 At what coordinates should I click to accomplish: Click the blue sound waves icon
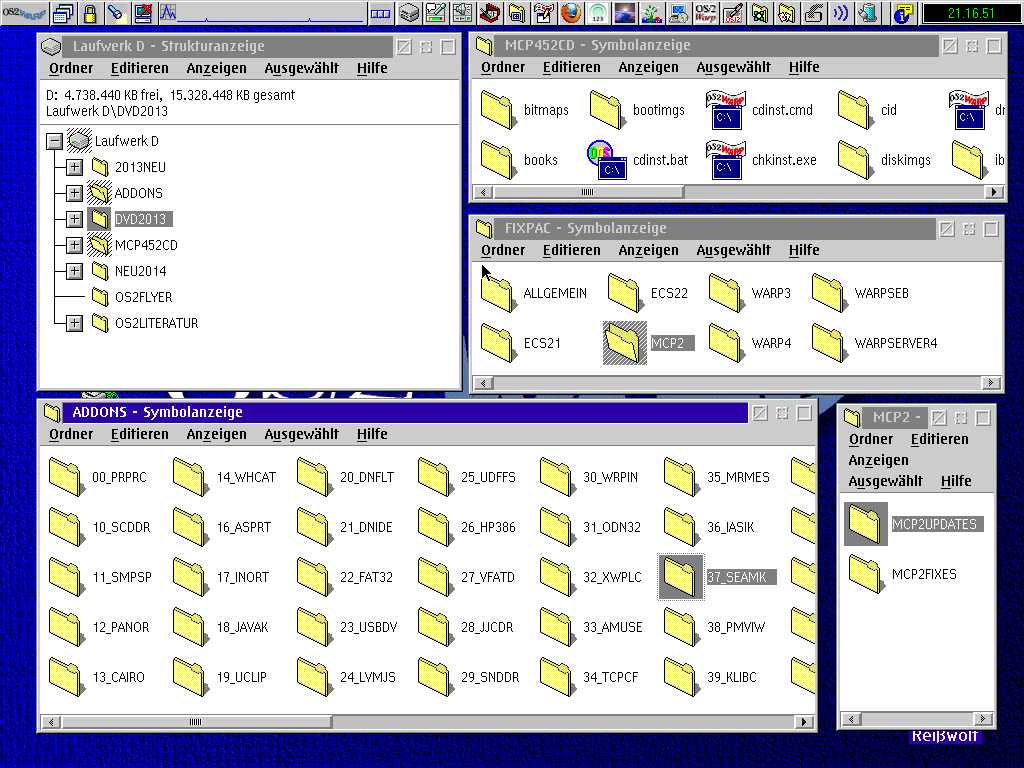pyautogui.click(x=840, y=13)
